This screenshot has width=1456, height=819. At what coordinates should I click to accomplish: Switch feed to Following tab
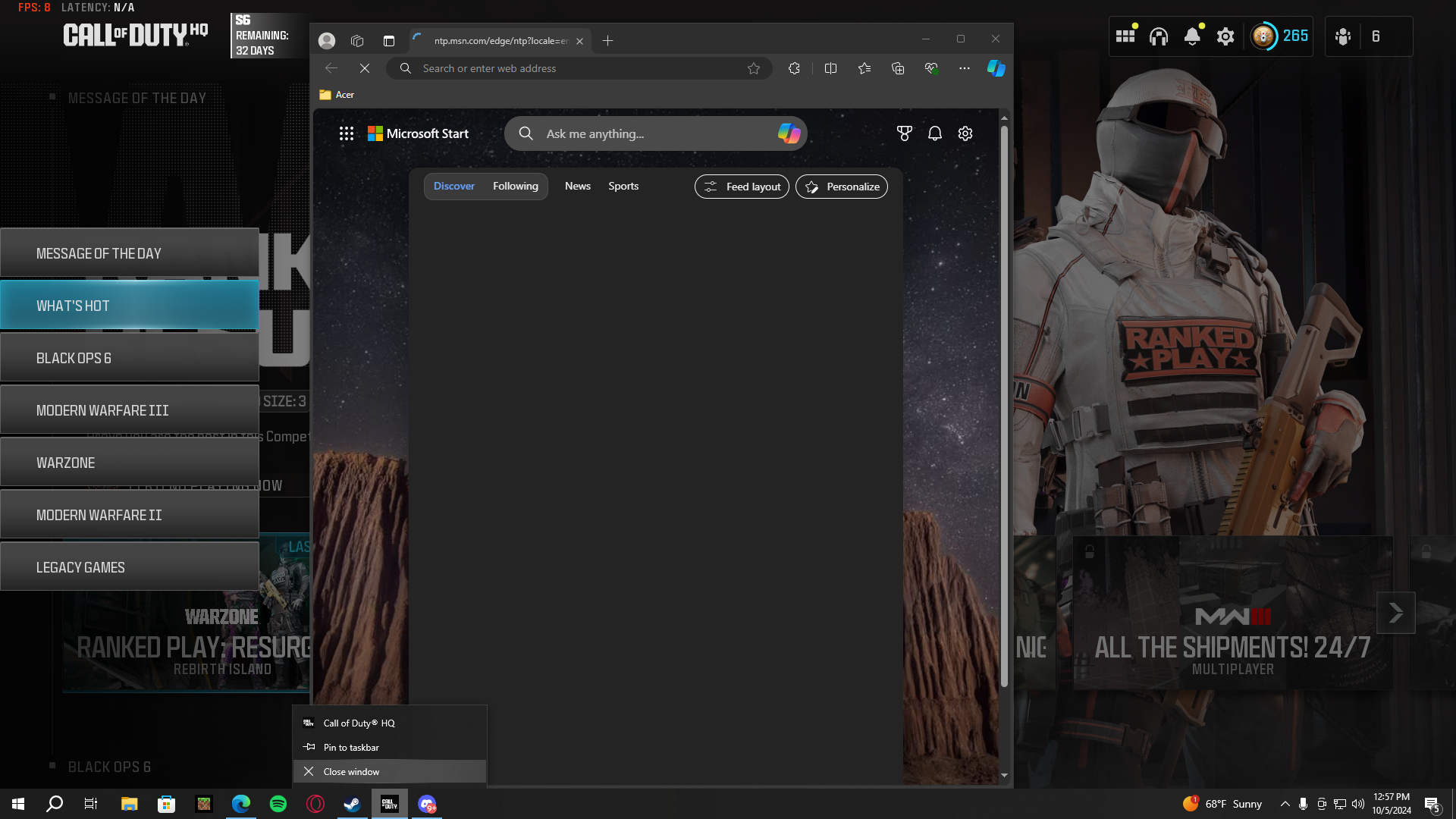[516, 187]
